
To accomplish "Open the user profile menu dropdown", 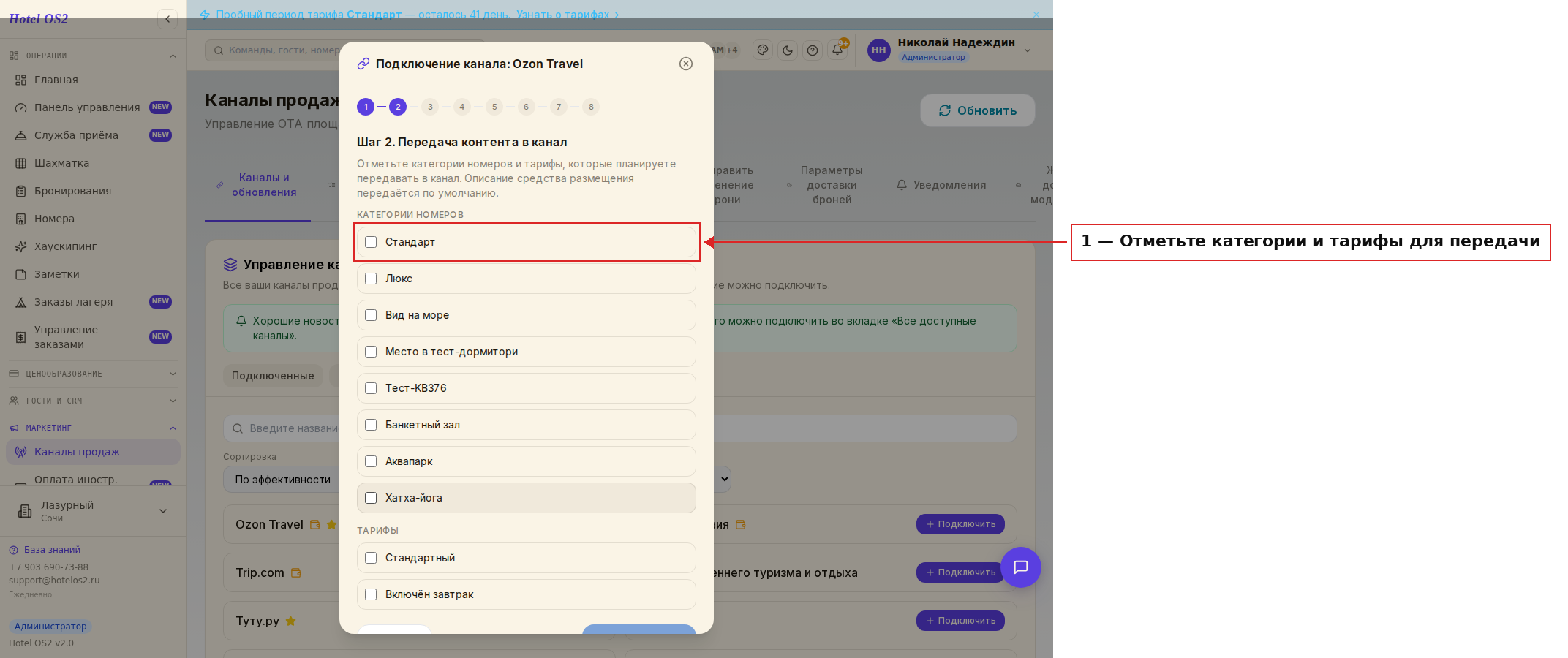I will coord(1027,50).
